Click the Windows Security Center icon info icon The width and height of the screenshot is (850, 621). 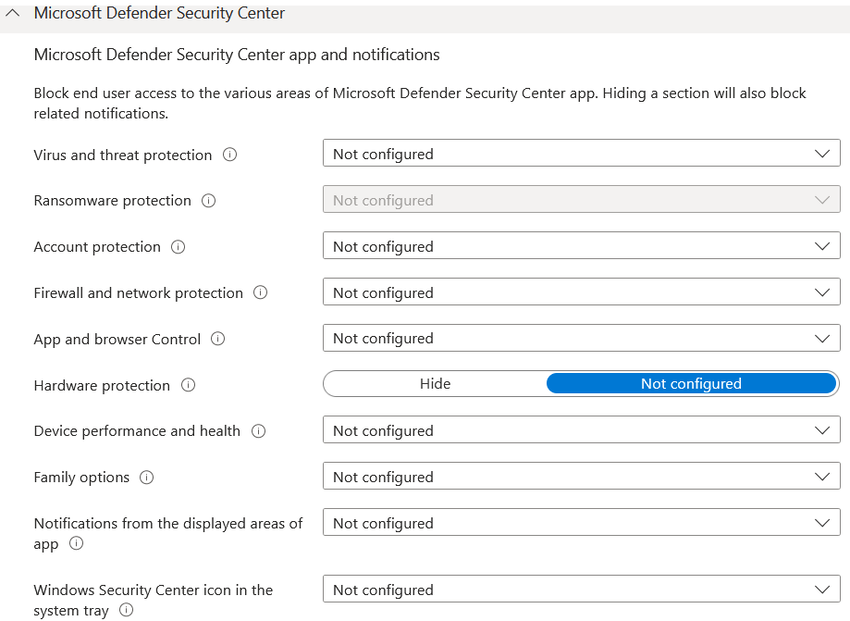(126, 611)
